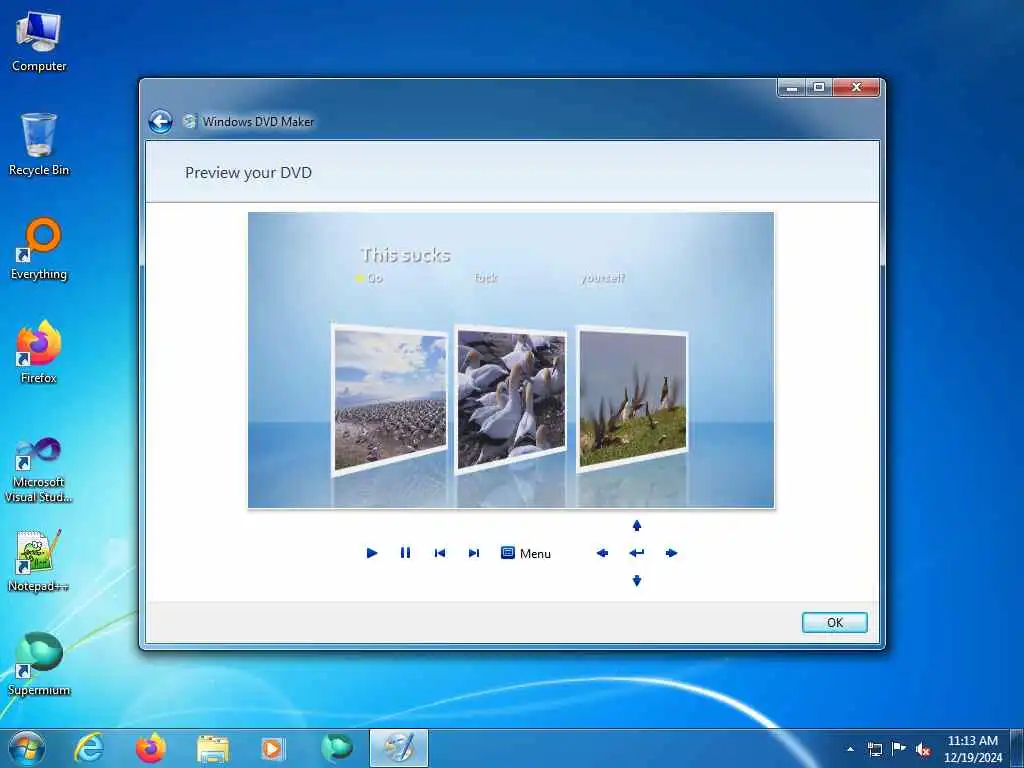Open the taskbar clock showing 11:13 AM
The width and height of the screenshot is (1024, 768).
972,749
